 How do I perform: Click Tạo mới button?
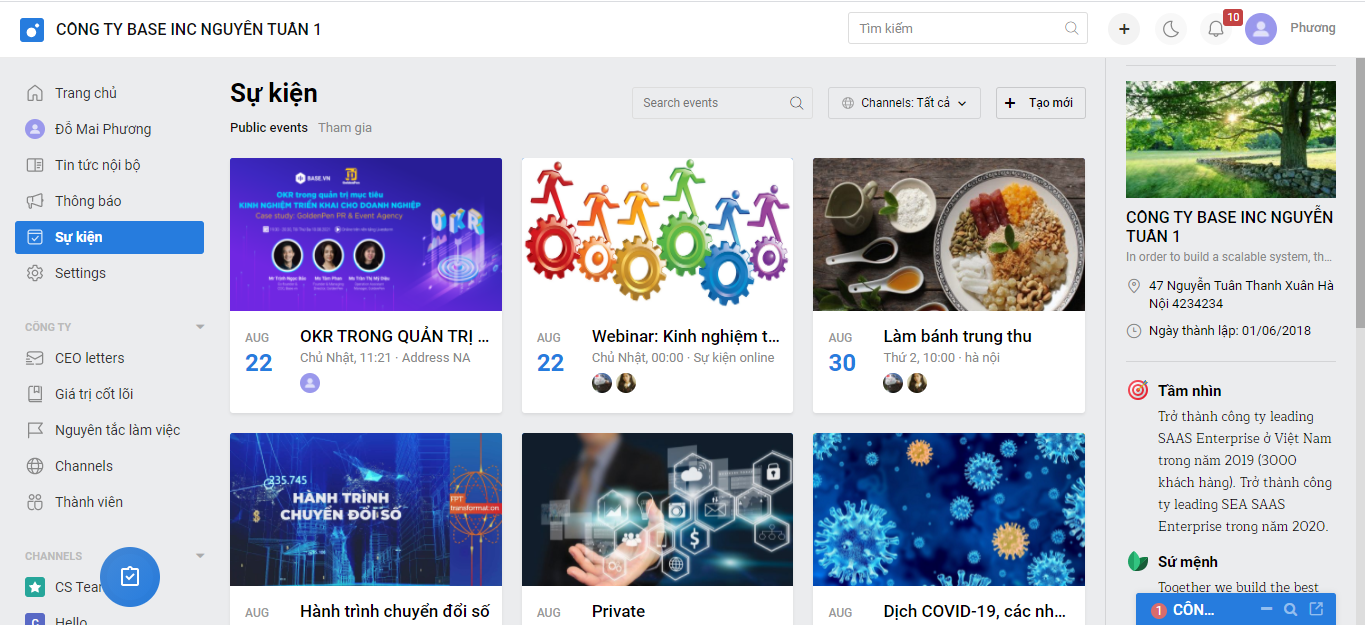click(1040, 103)
